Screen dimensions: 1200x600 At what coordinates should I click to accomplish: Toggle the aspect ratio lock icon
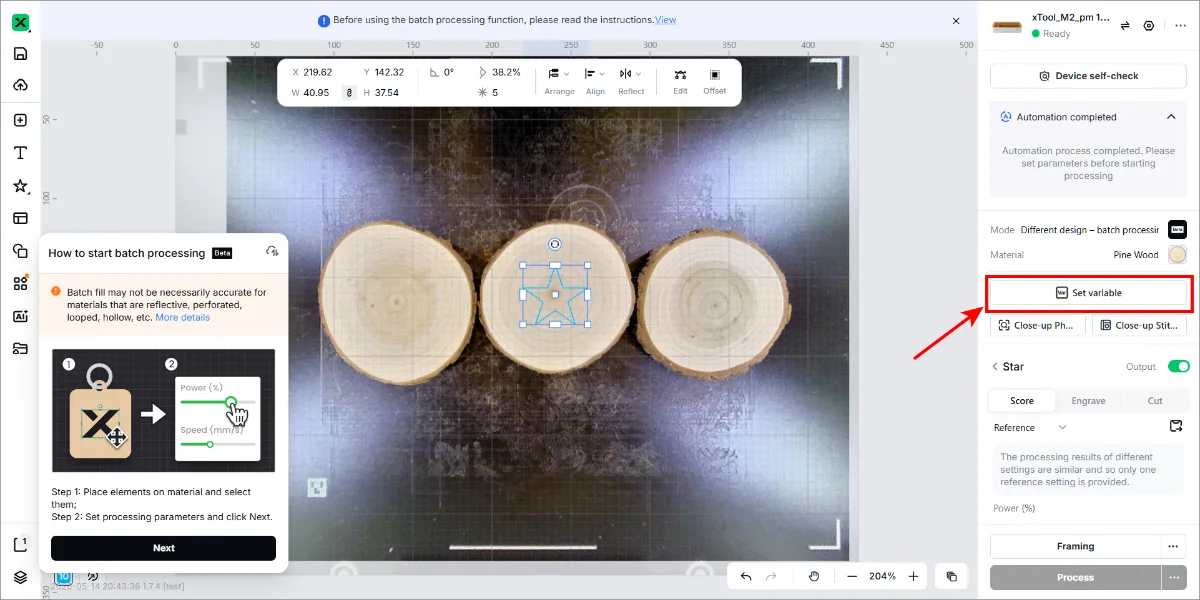(x=349, y=92)
